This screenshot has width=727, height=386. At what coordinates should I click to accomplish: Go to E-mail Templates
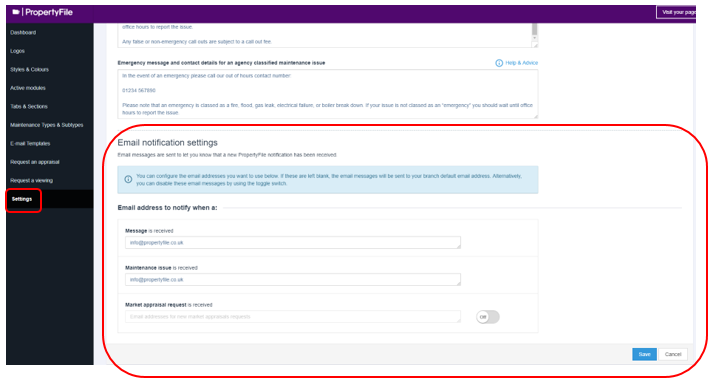[x=30, y=144]
